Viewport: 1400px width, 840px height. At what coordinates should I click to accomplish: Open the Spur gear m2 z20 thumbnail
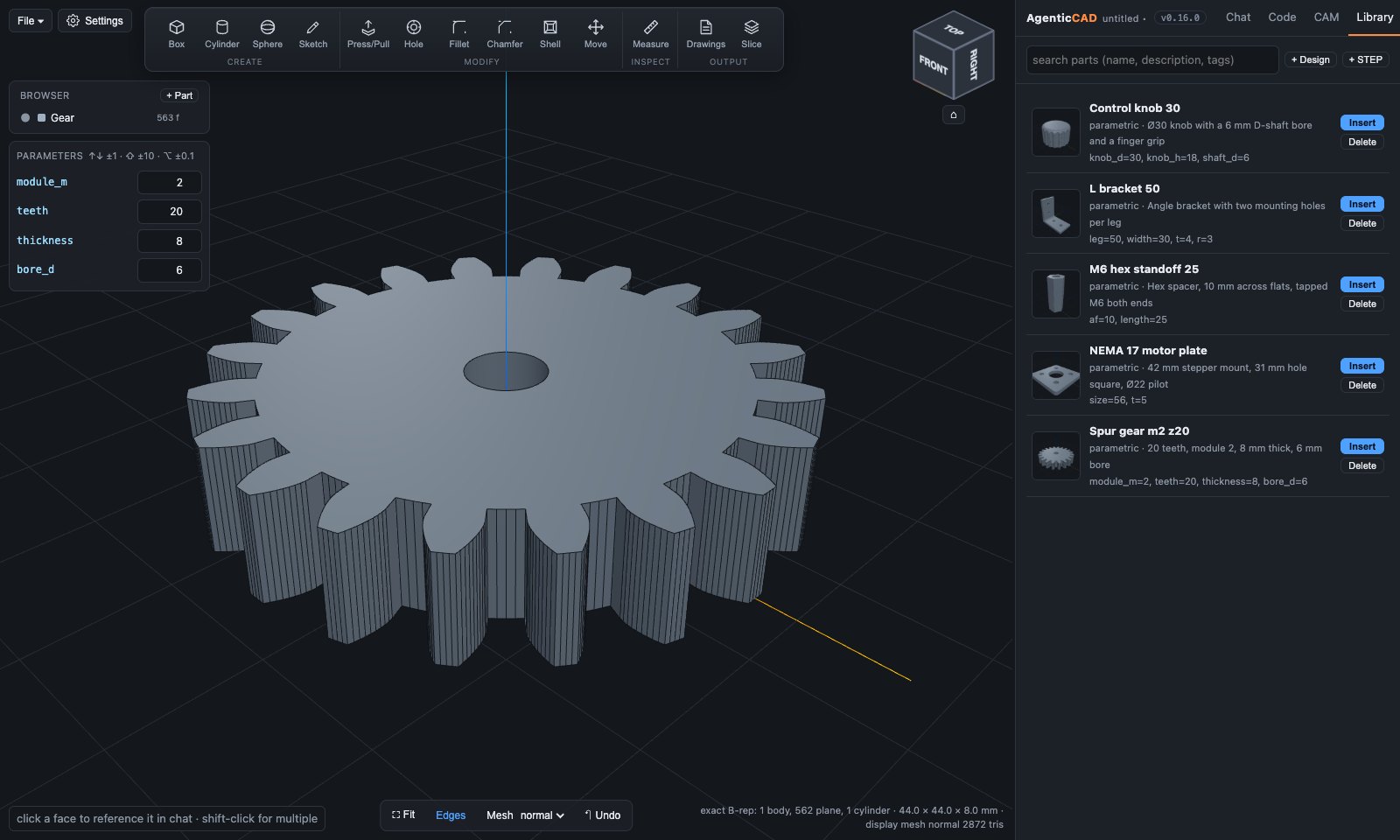(1056, 456)
